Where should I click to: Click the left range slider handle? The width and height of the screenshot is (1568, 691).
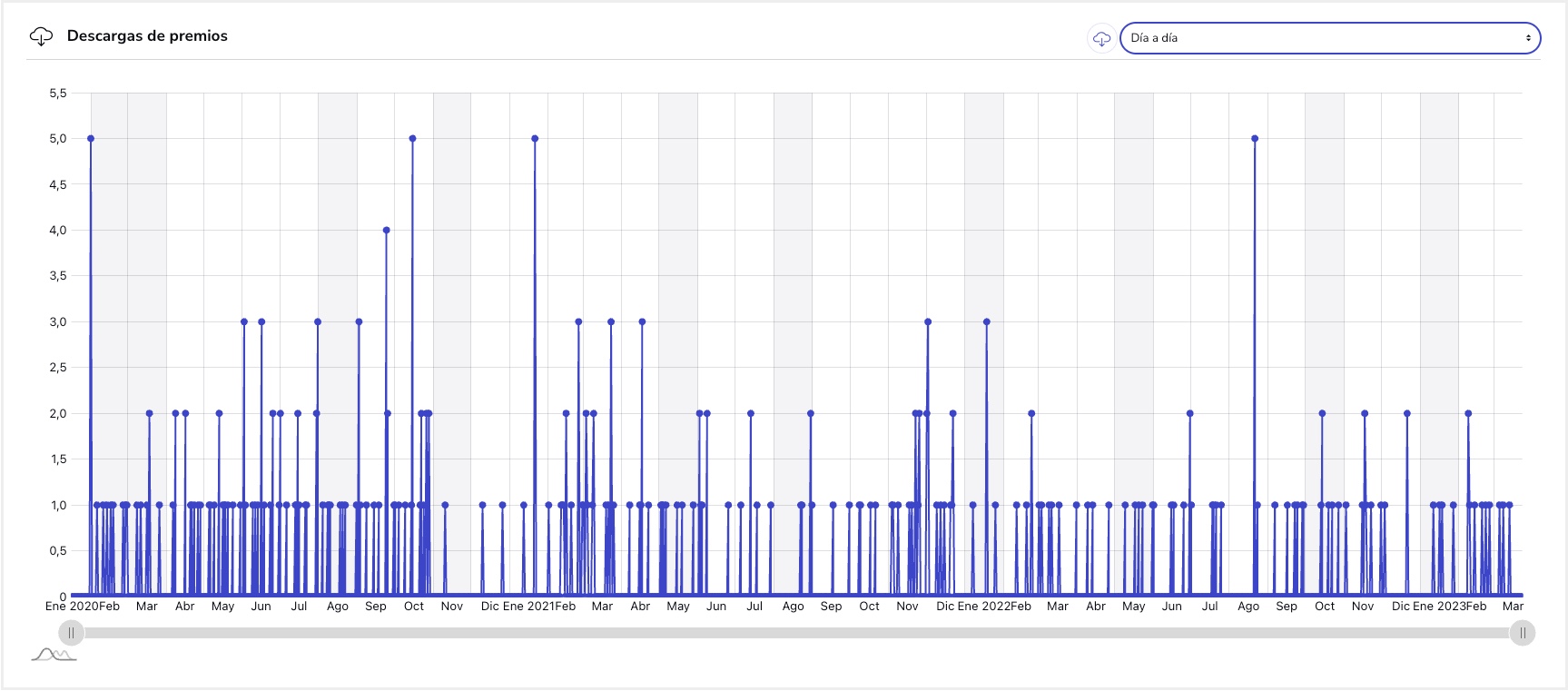point(71,633)
